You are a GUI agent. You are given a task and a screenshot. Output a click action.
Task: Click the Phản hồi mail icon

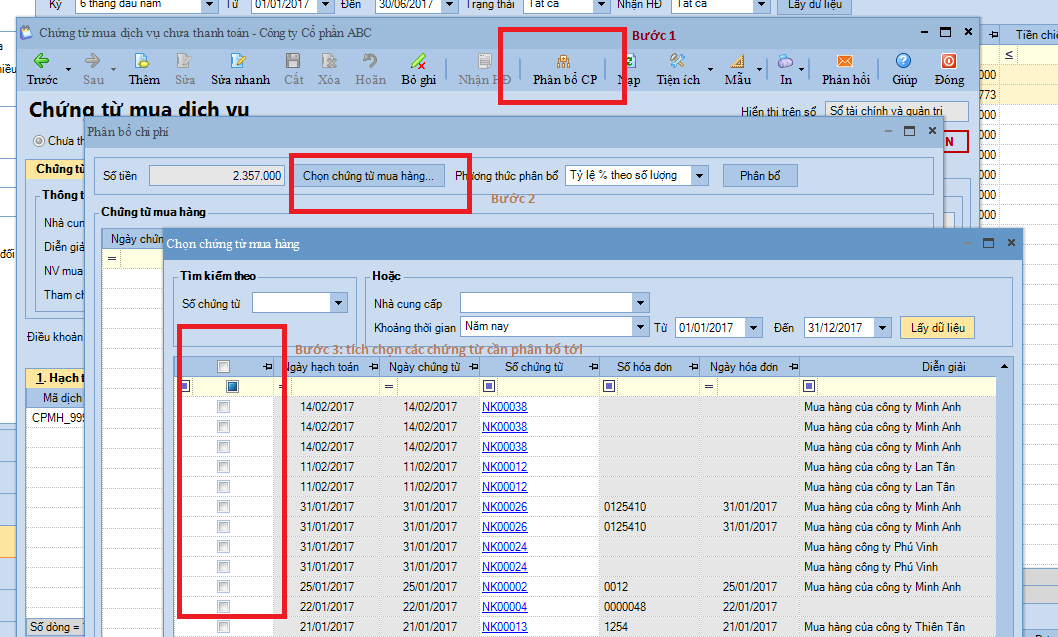tap(845, 62)
